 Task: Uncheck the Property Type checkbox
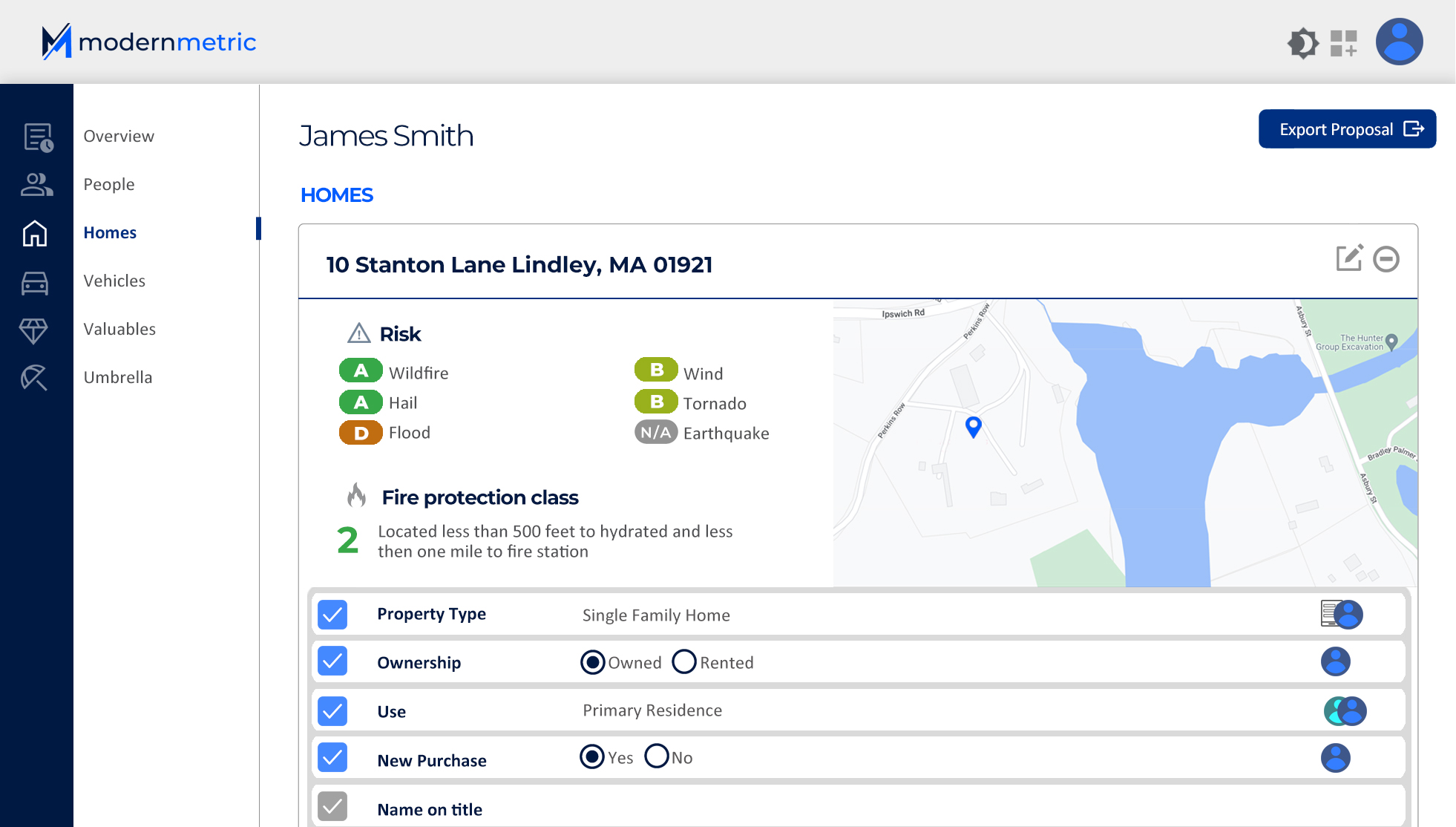[332, 615]
